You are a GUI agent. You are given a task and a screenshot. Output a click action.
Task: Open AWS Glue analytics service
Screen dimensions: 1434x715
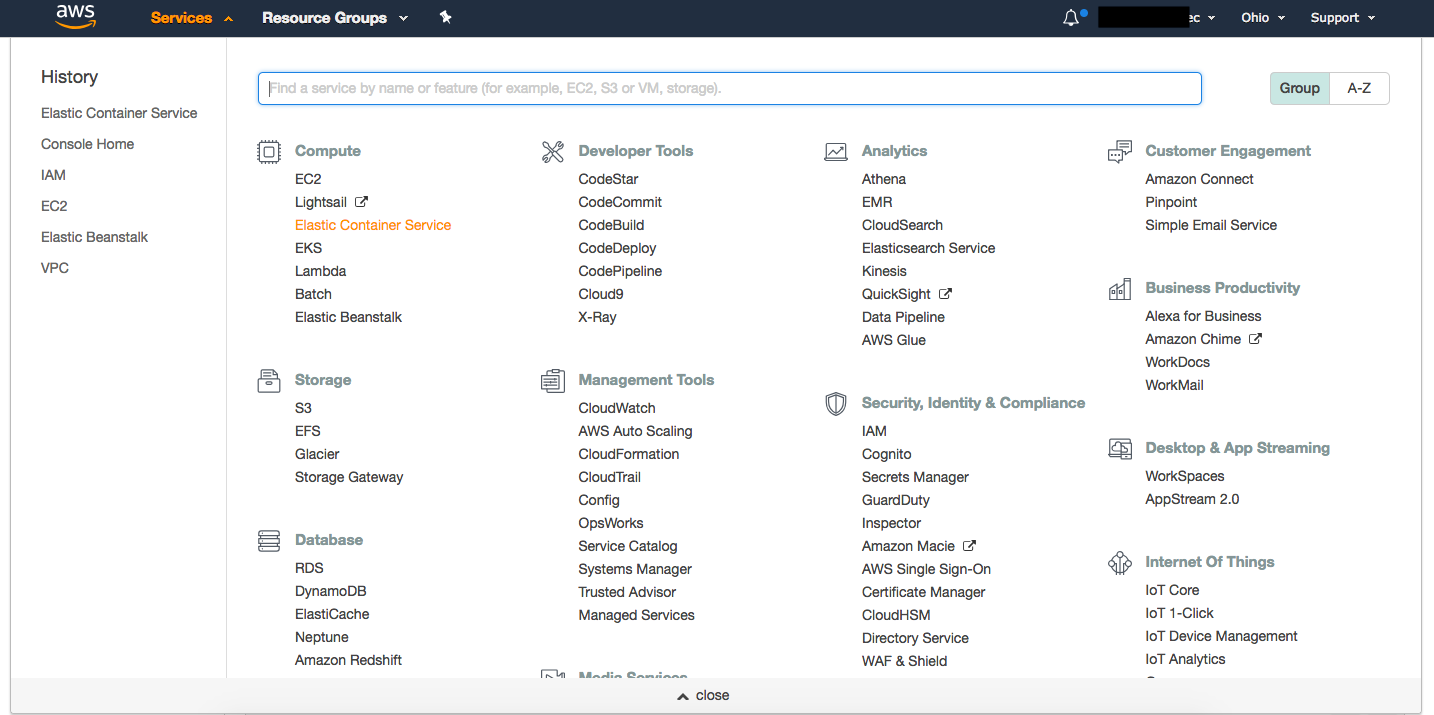click(x=894, y=340)
